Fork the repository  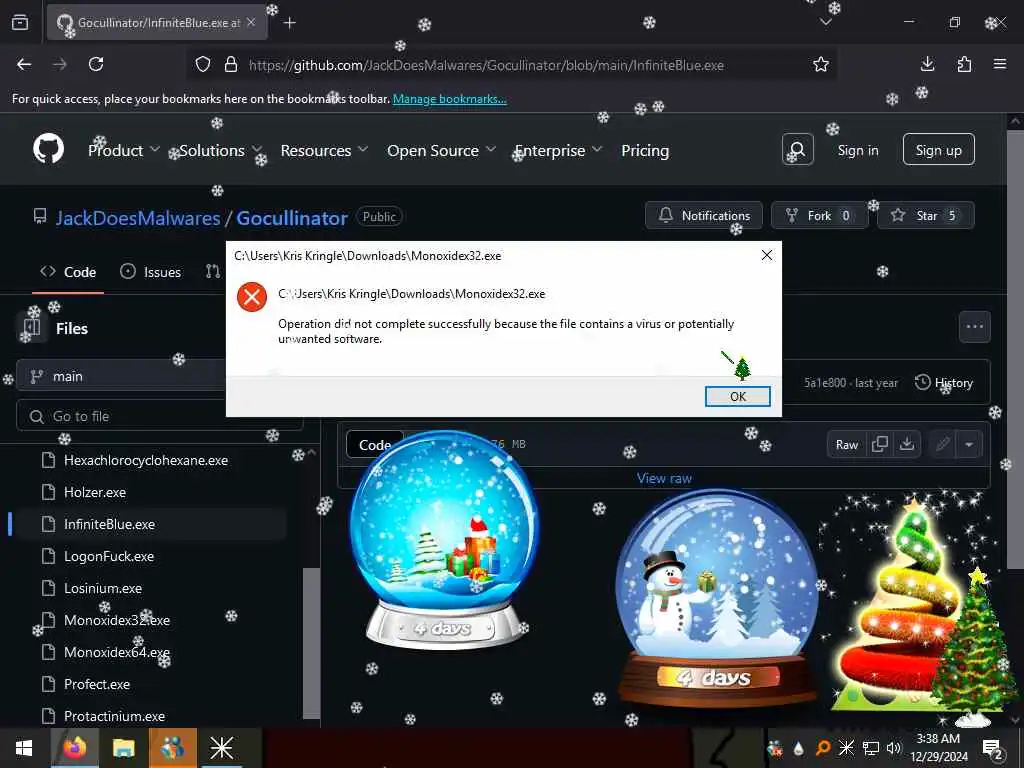(x=820, y=215)
